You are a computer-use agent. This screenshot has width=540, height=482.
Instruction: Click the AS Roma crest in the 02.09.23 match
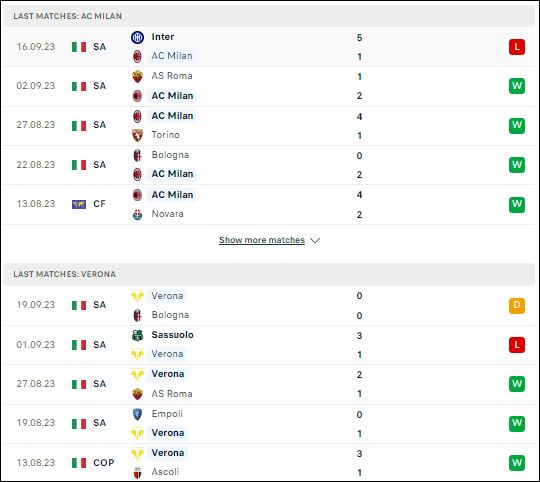pos(137,76)
